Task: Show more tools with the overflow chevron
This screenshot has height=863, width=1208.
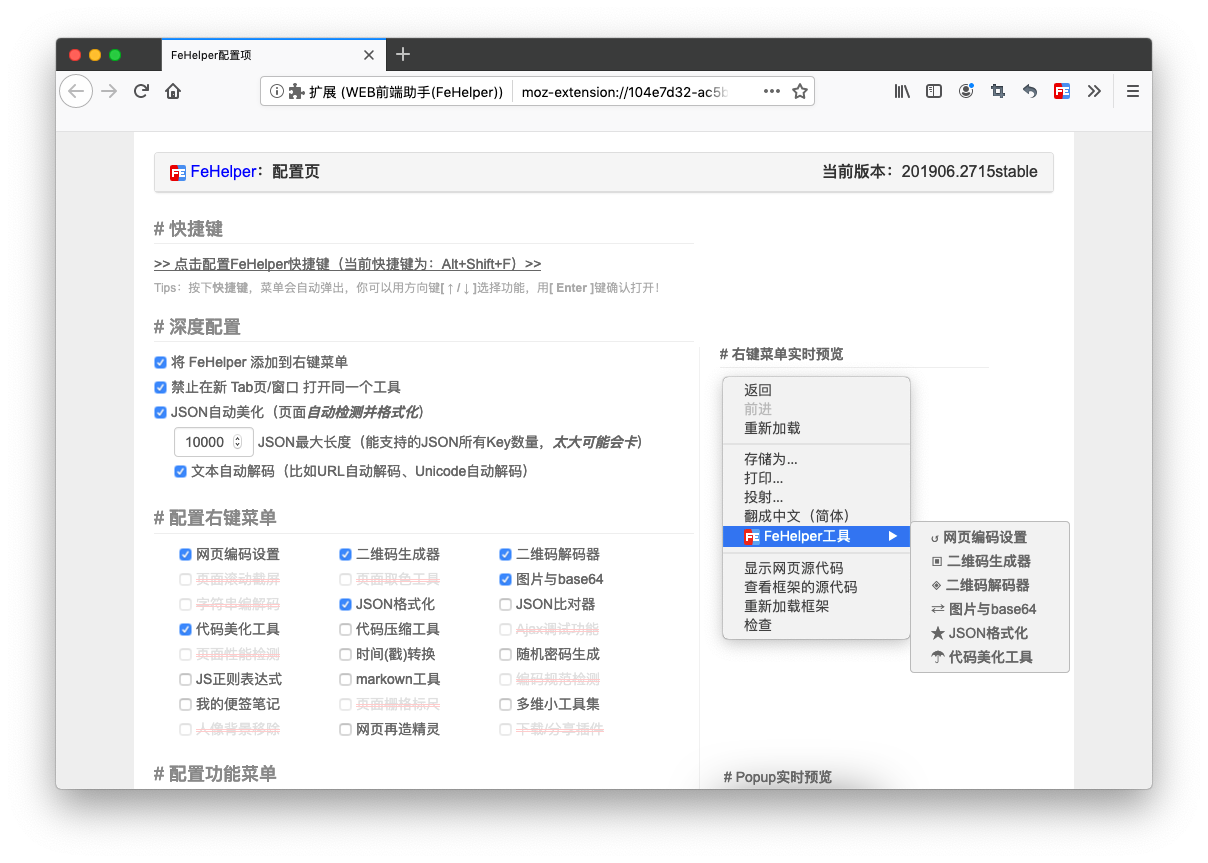Action: pos(1094,91)
